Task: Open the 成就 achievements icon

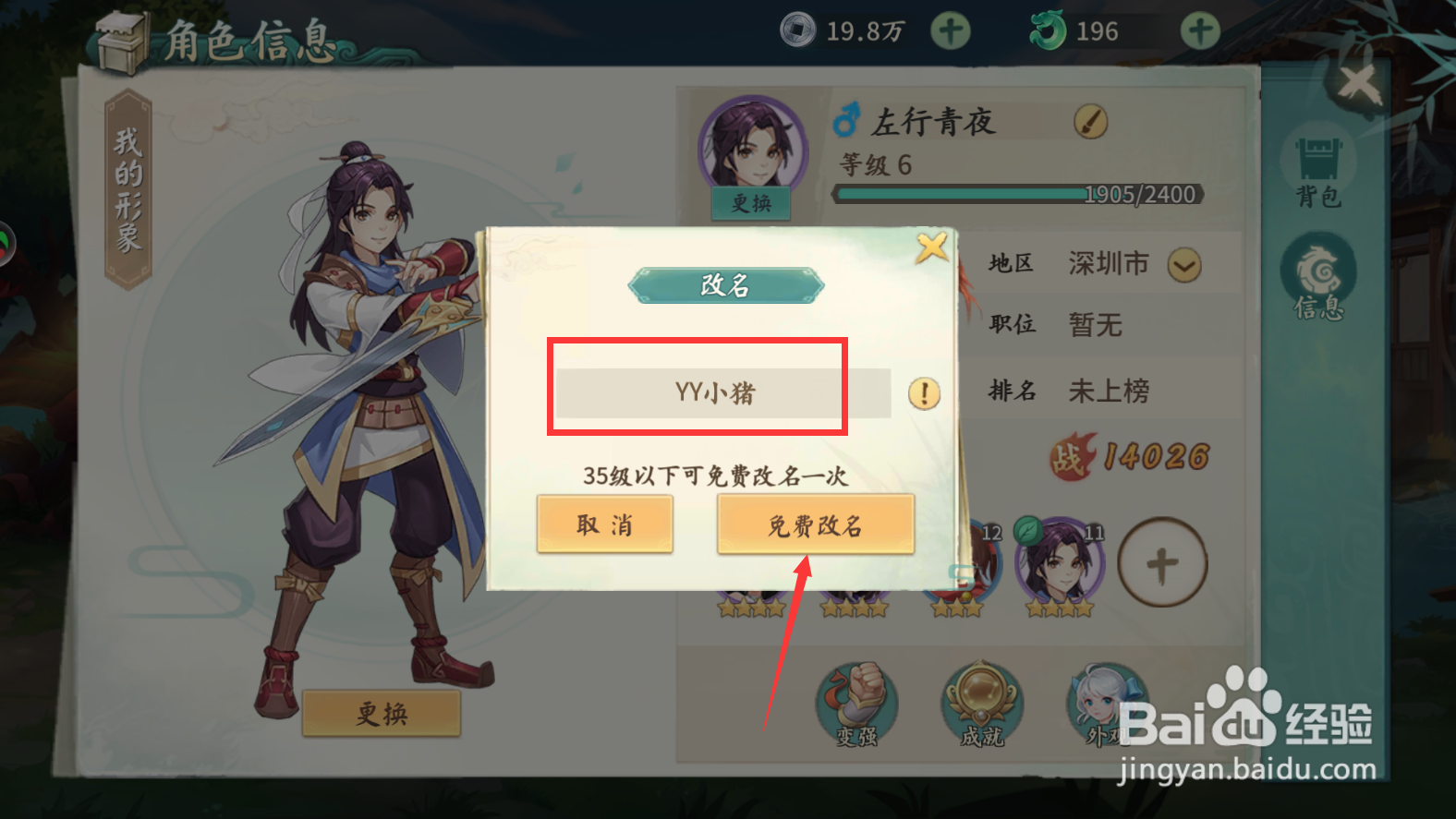Action: (982, 705)
